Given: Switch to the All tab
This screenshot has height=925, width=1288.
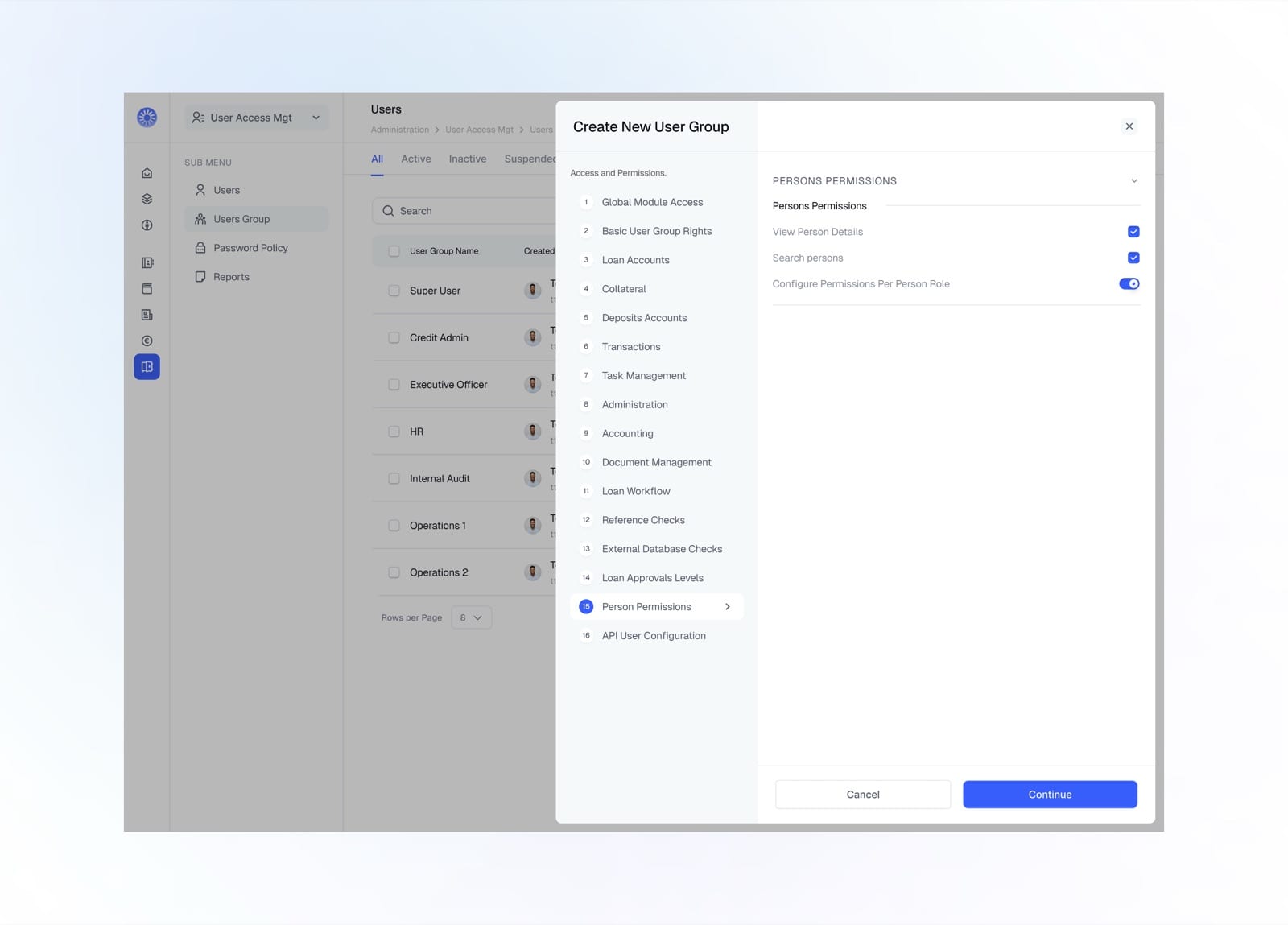Looking at the screenshot, I should point(377,159).
